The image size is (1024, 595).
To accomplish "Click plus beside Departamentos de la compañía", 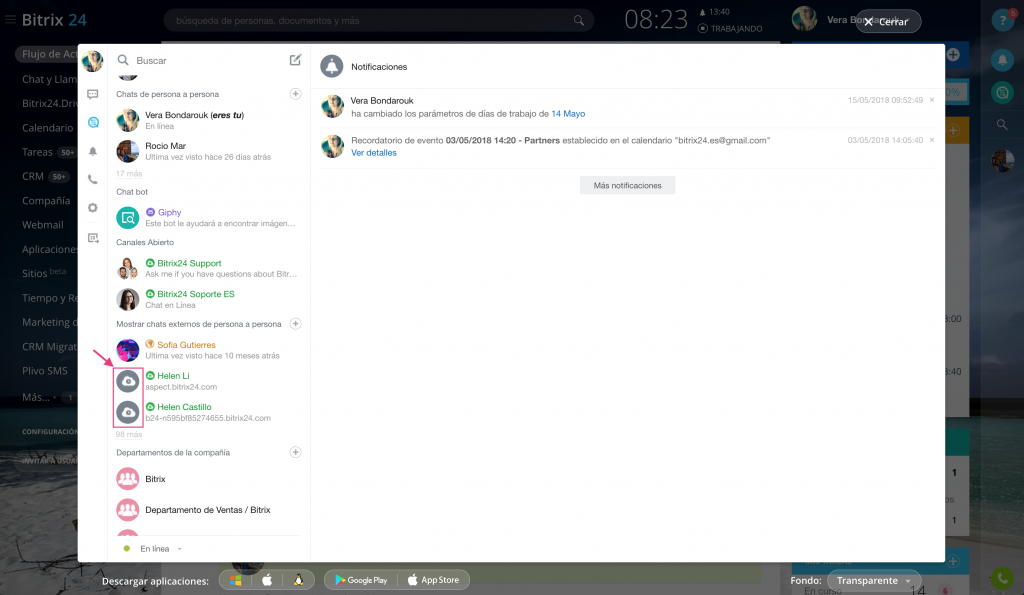I will [x=295, y=452].
